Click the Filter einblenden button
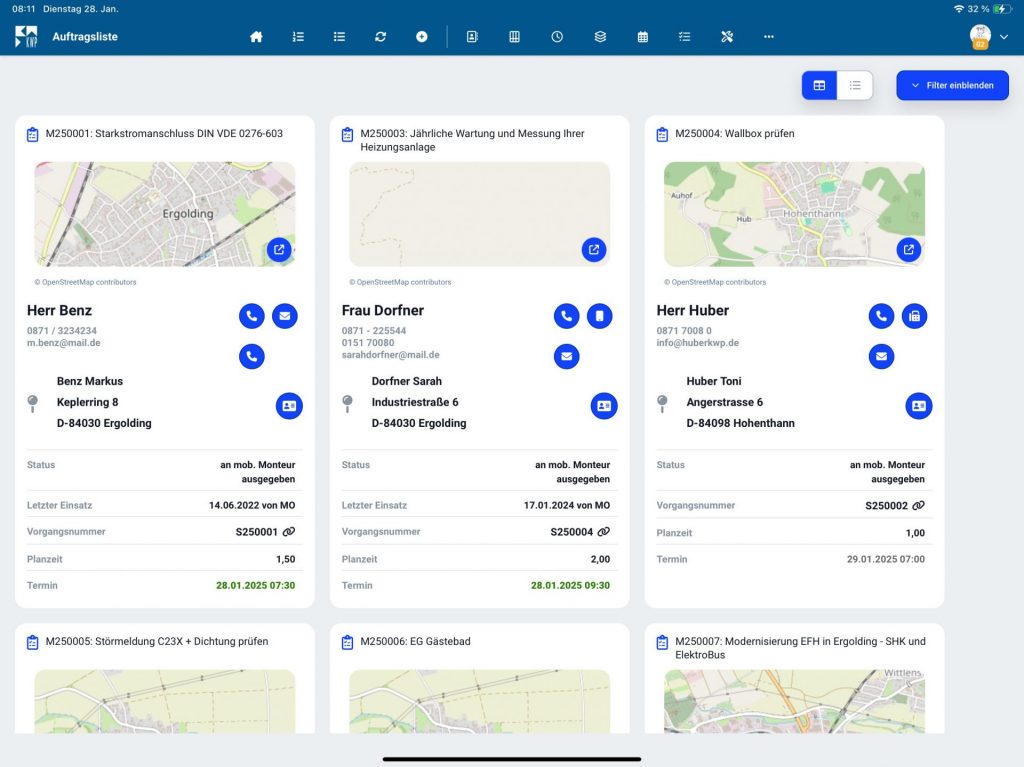Viewport: 1024px width, 767px height. coord(952,86)
